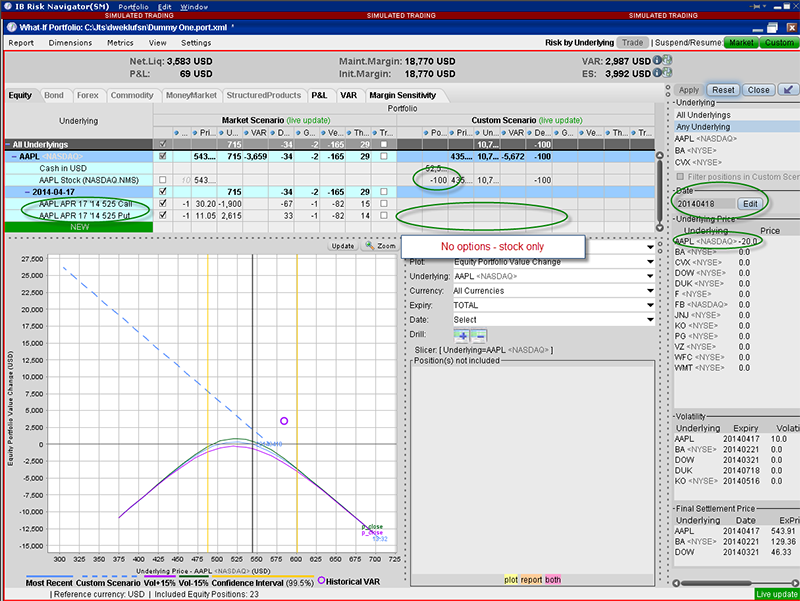Click the date field showing 20140418
800x601 pixels.
pos(705,204)
